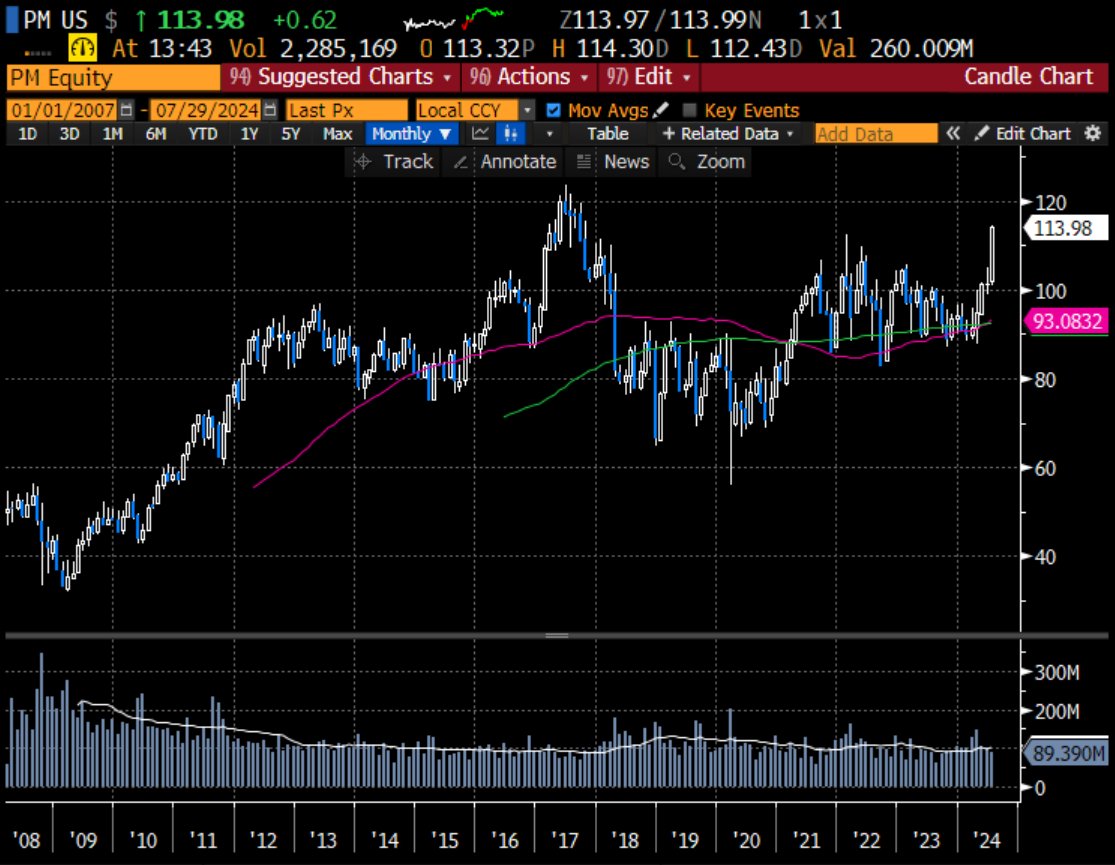1115x865 pixels.
Task: Click the start date field 01/01/2007
Action: click(63, 110)
